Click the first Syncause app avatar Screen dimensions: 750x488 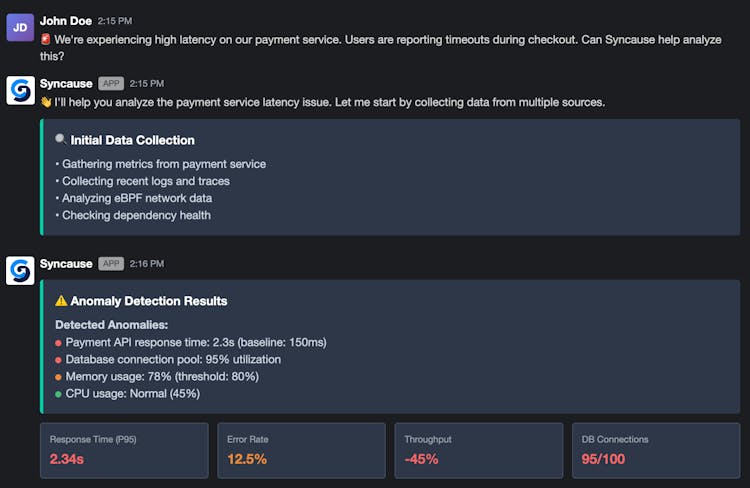20,90
